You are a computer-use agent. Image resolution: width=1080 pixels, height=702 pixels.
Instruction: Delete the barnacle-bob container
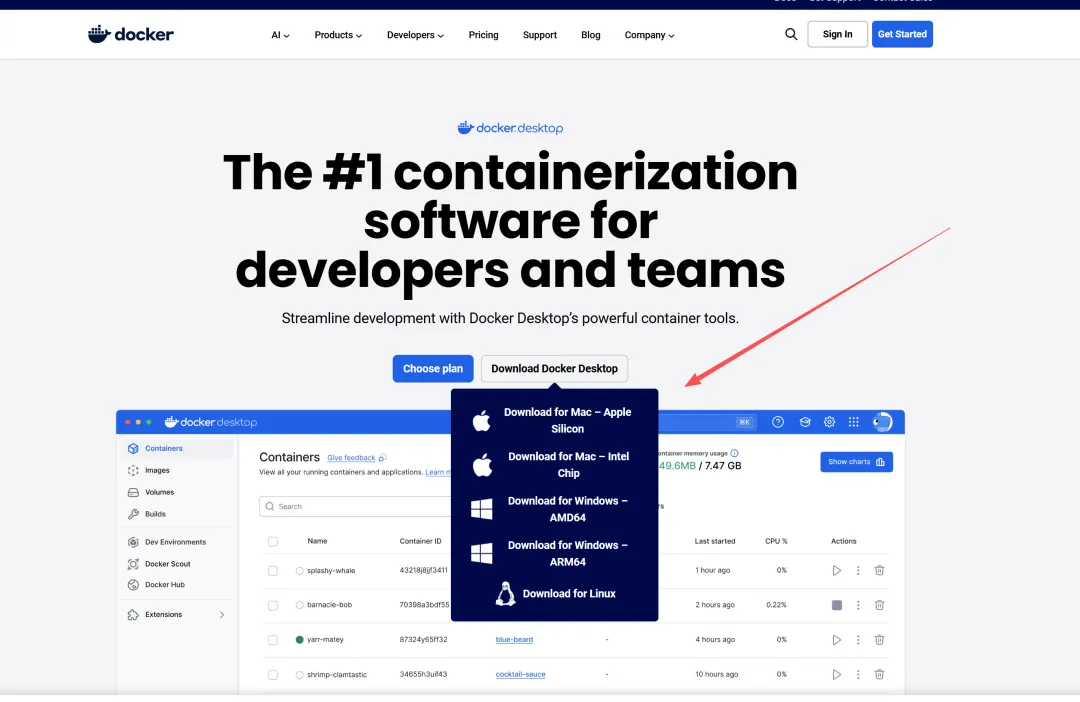coord(880,605)
